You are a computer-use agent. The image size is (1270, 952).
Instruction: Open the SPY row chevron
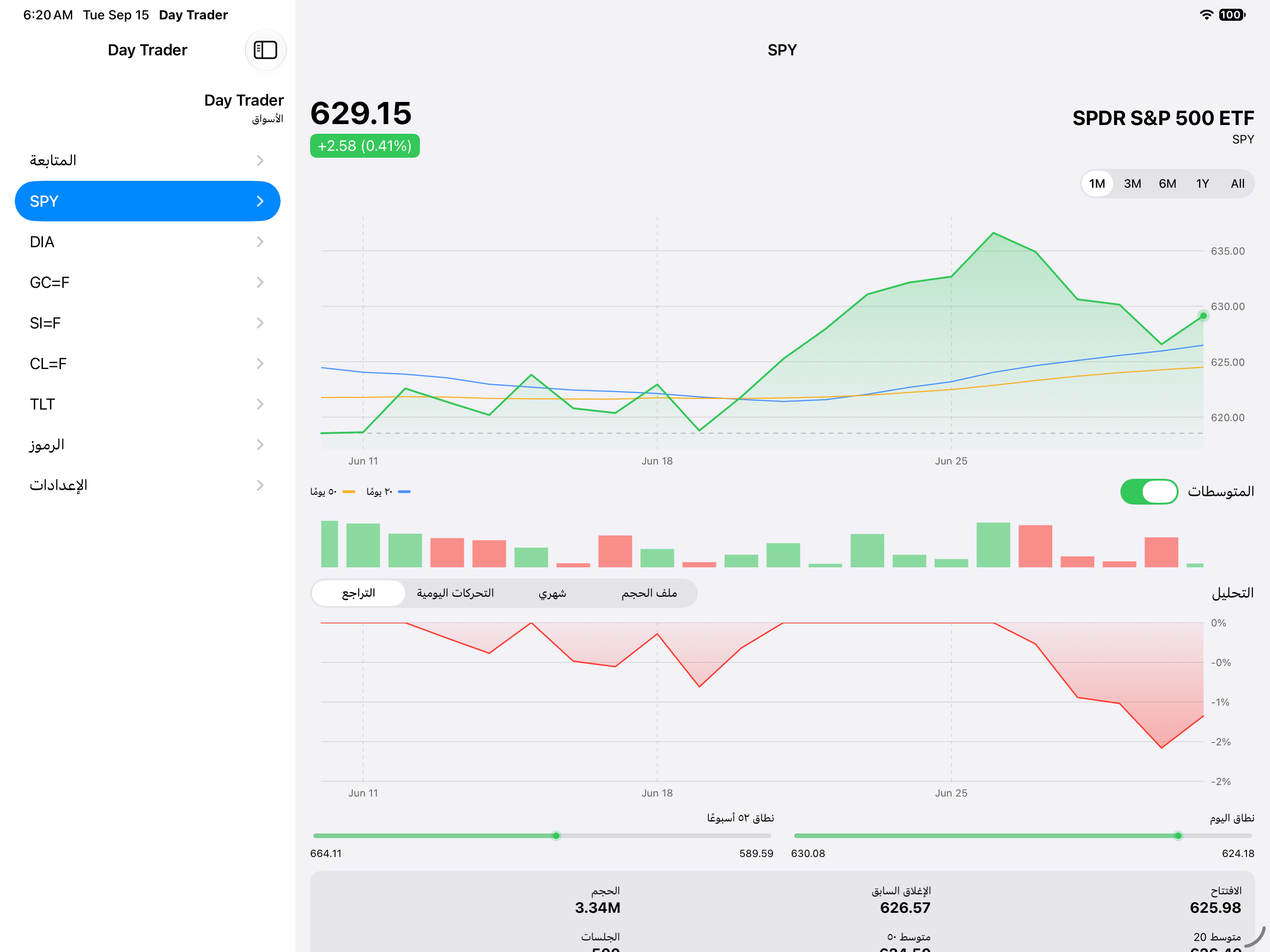pyautogui.click(x=260, y=202)
